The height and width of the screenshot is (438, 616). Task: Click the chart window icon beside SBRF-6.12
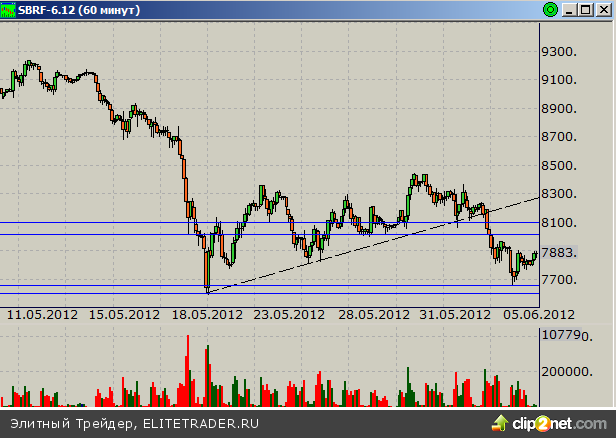click(9, 9)
